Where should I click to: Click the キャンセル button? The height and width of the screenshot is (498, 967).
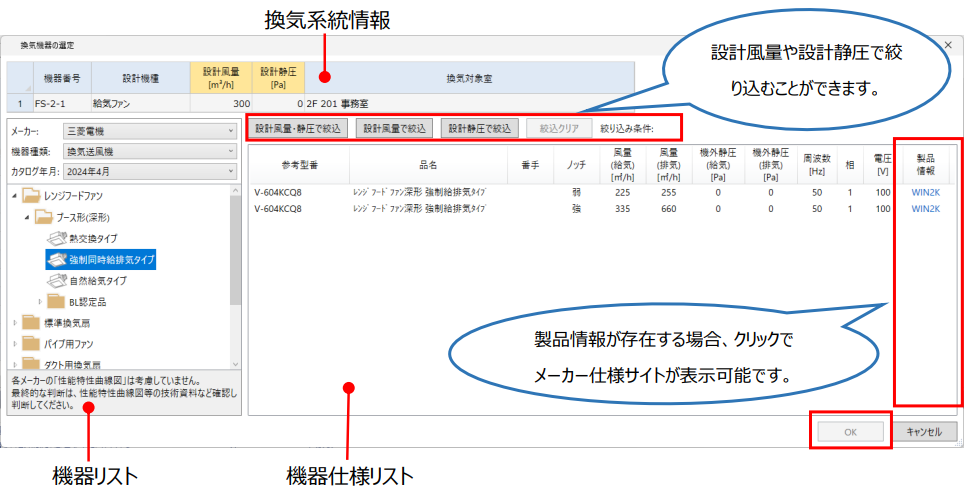point(923,431)
